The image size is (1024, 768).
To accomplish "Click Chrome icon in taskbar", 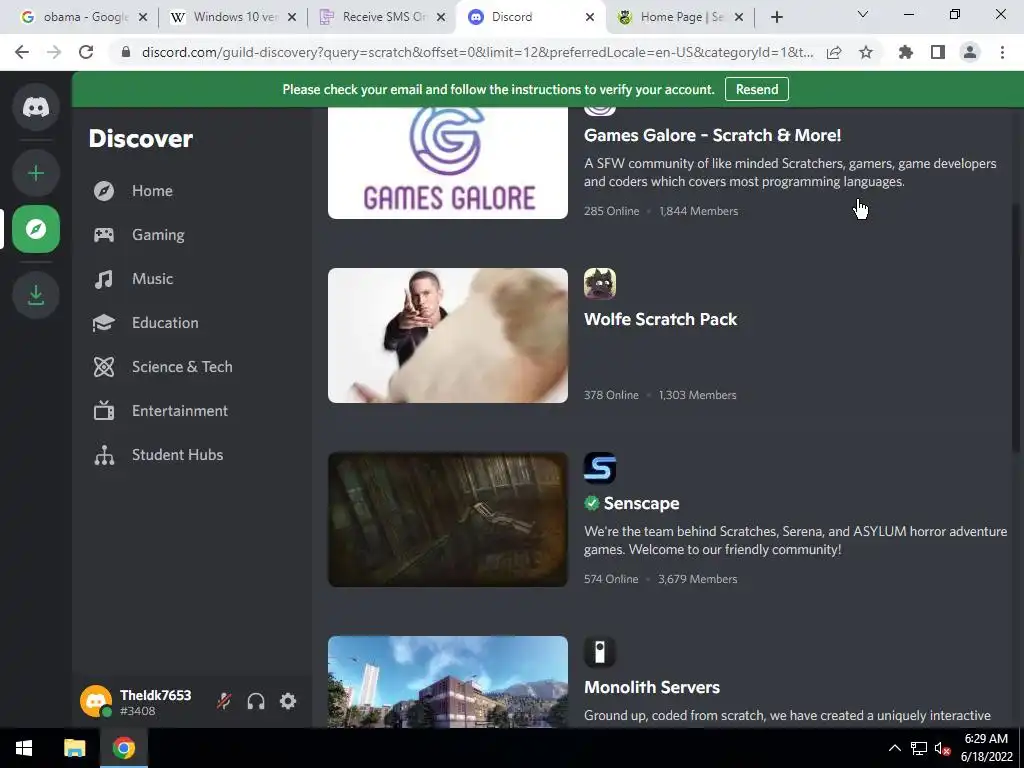I will point(123,748).
